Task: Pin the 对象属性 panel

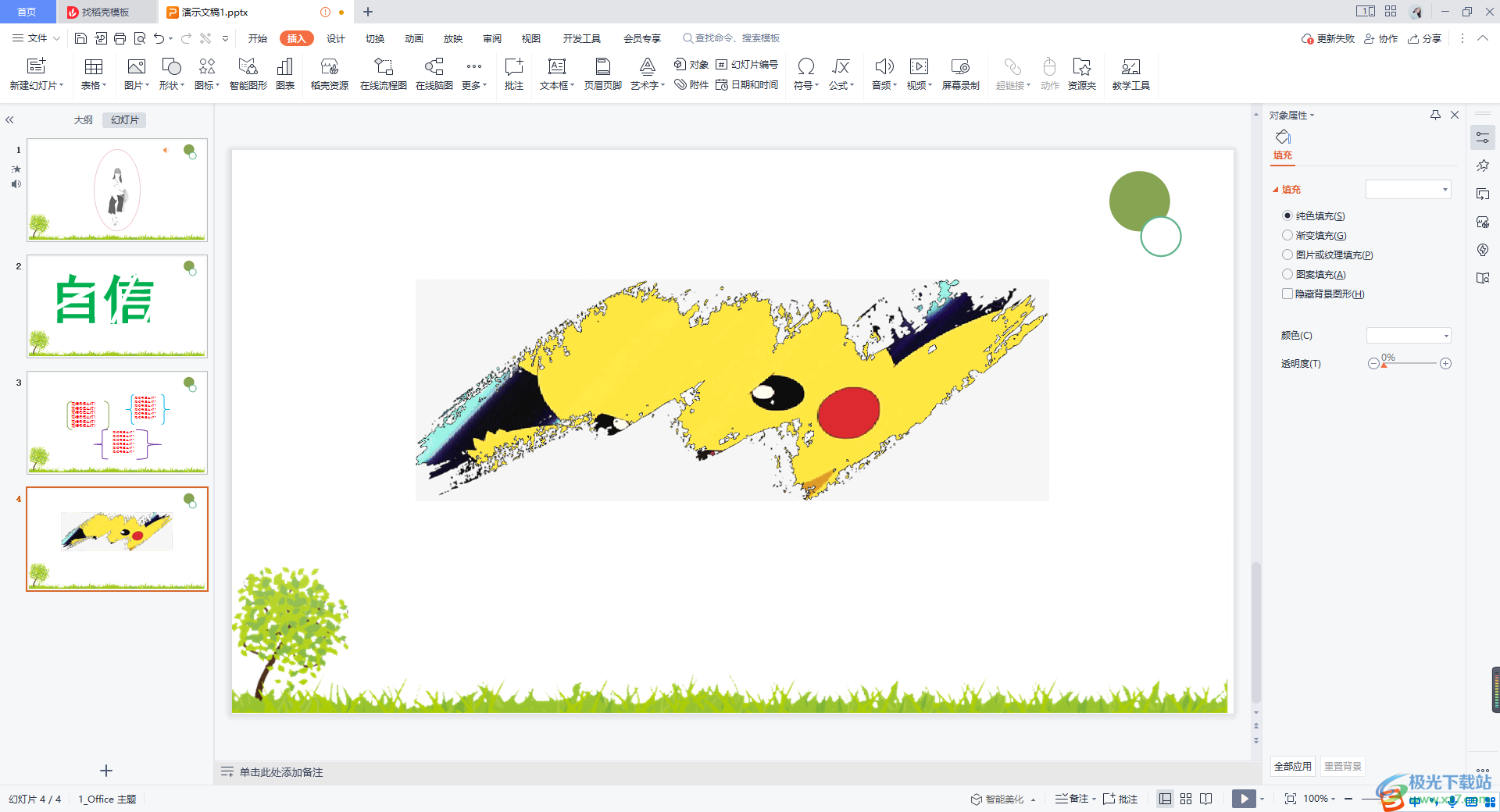Action: (1435, 115)
